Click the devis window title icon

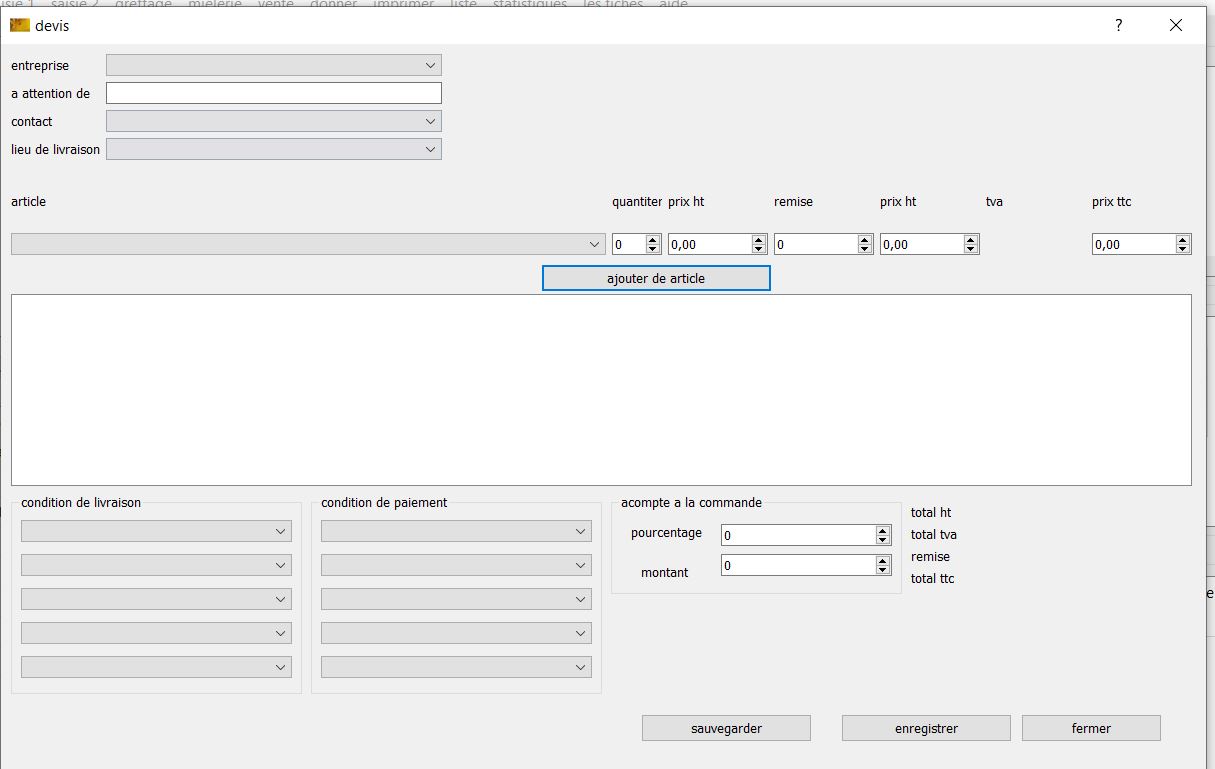[x=20, y=25]
